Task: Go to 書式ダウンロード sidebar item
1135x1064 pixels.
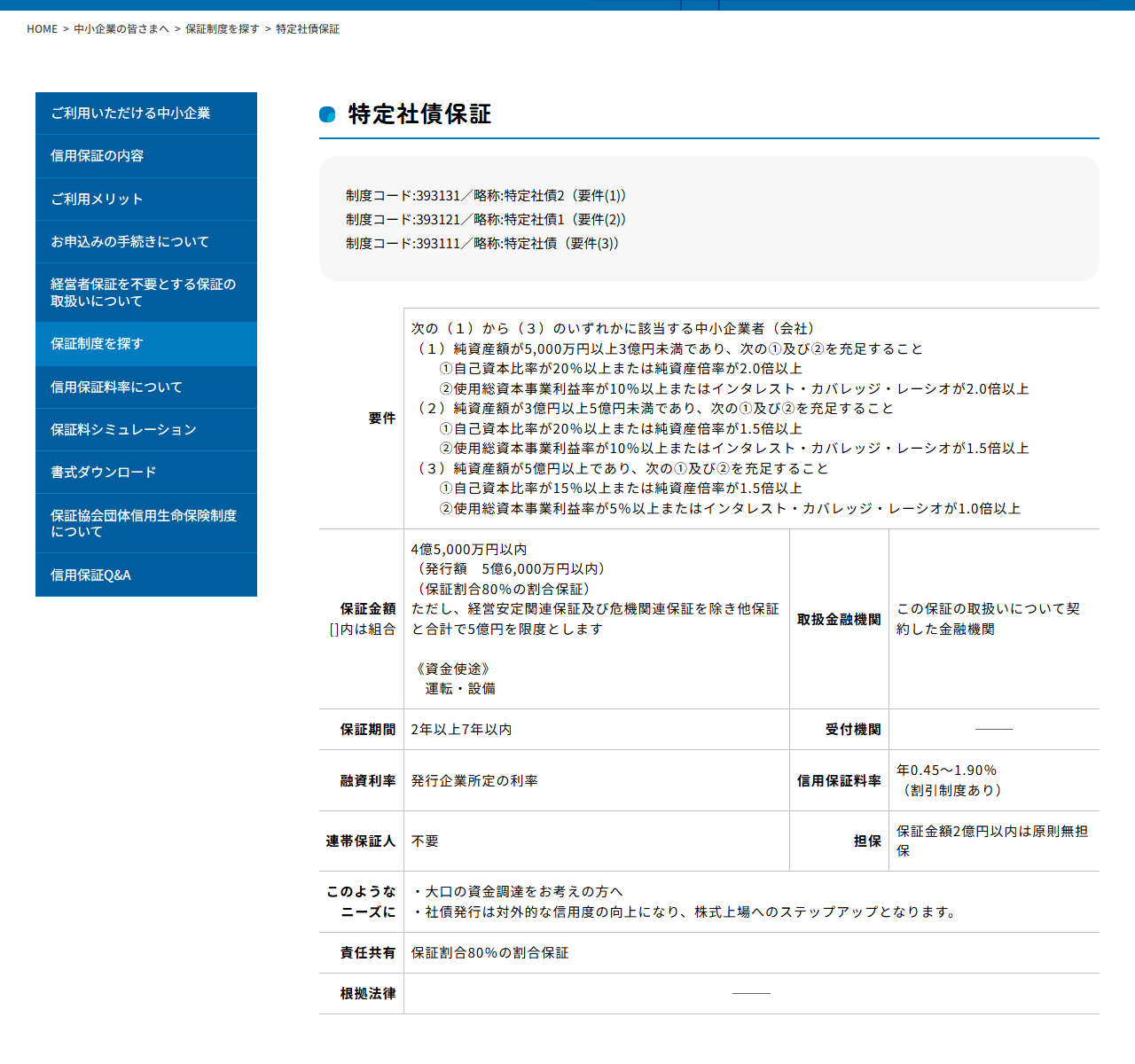Action: [146, 472]
